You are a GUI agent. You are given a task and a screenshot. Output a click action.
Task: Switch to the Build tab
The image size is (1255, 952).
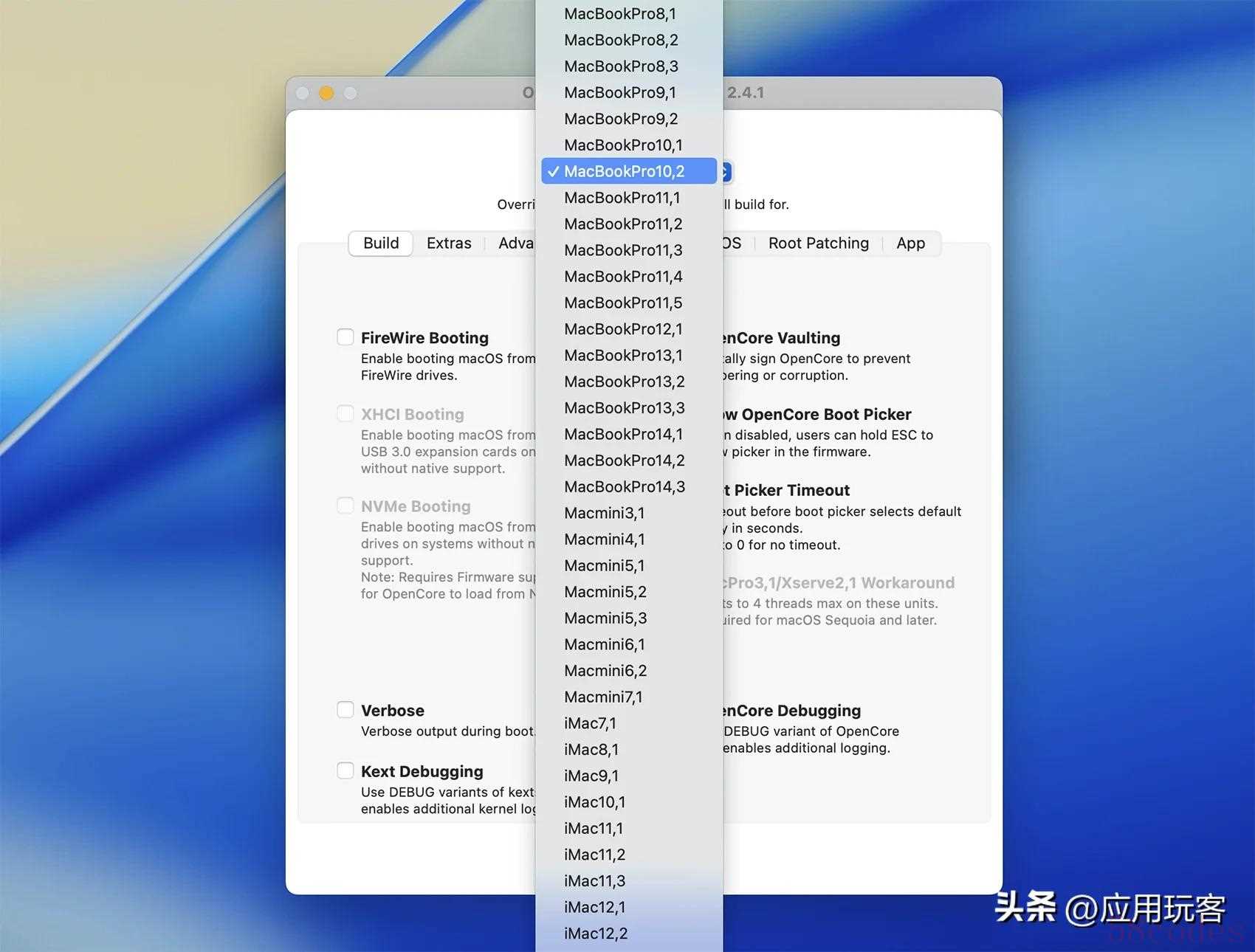[381, 243]
